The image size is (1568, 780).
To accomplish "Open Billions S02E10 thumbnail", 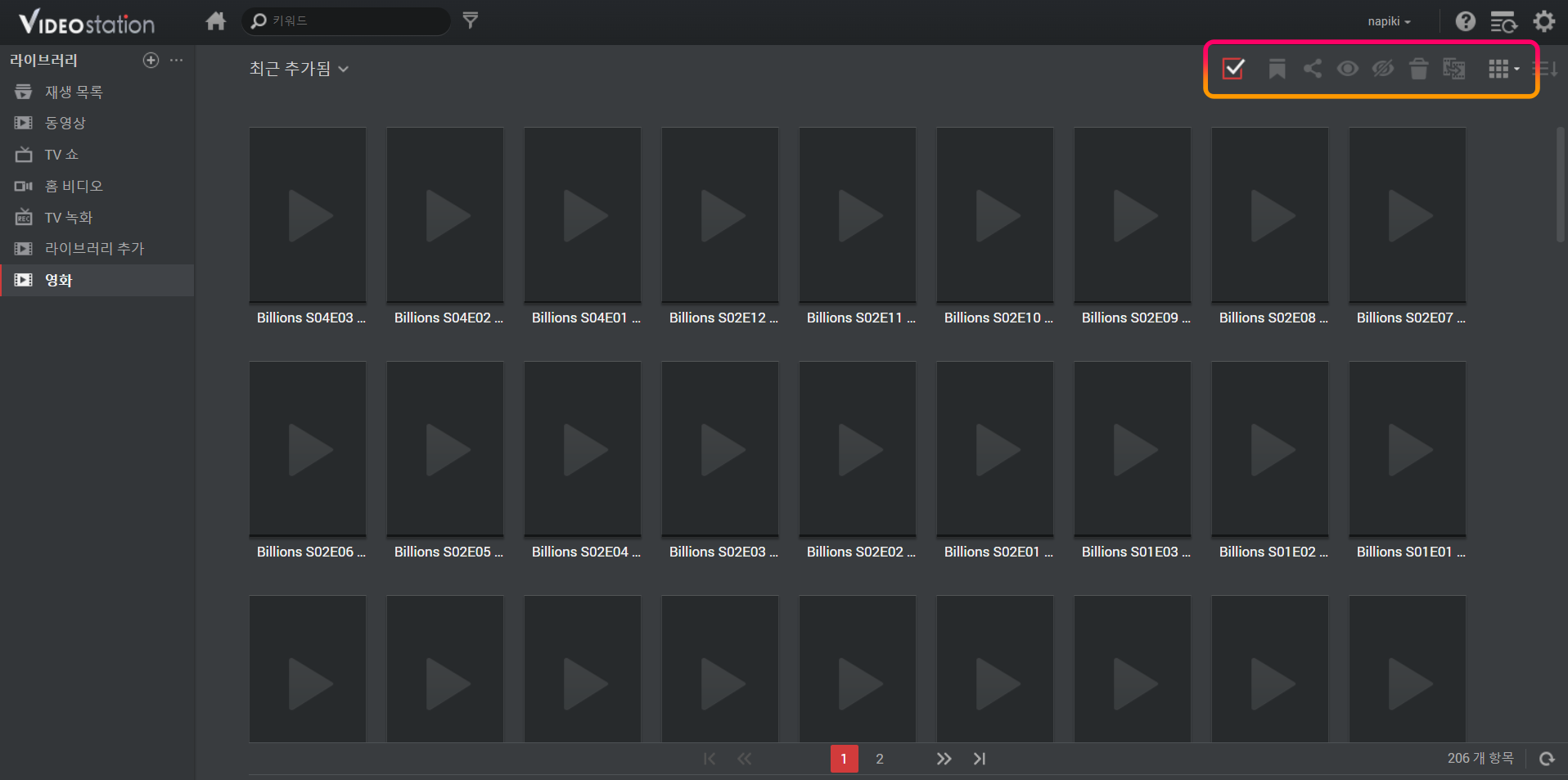I will click(995, 215).
